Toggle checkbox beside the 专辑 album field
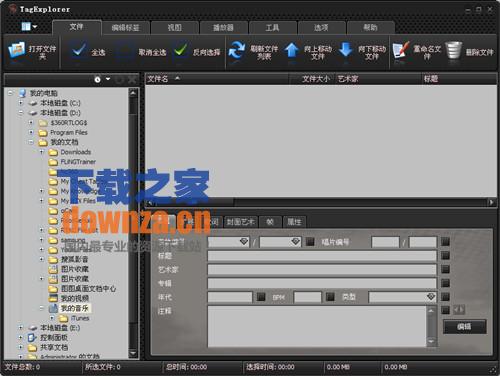 [445, 283]
